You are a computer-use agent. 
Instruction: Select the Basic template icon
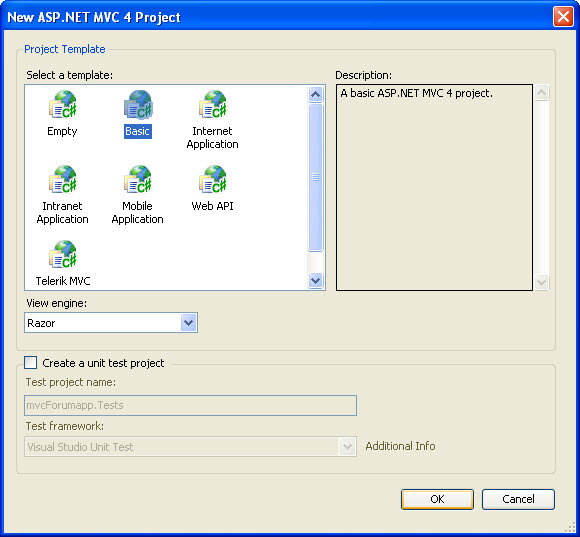click(138, 104)
